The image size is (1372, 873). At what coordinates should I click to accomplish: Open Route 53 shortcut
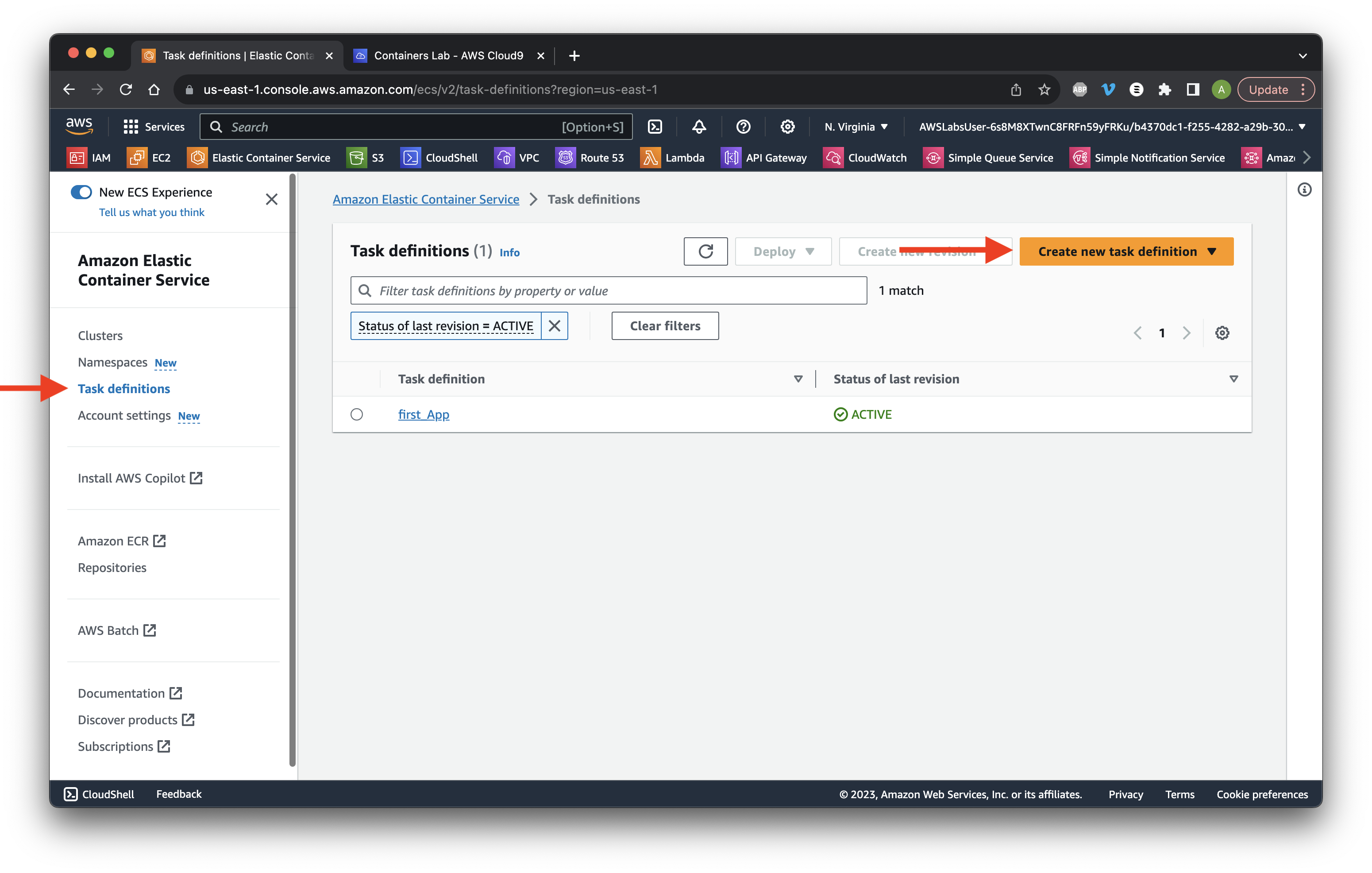tap(590, 158)
